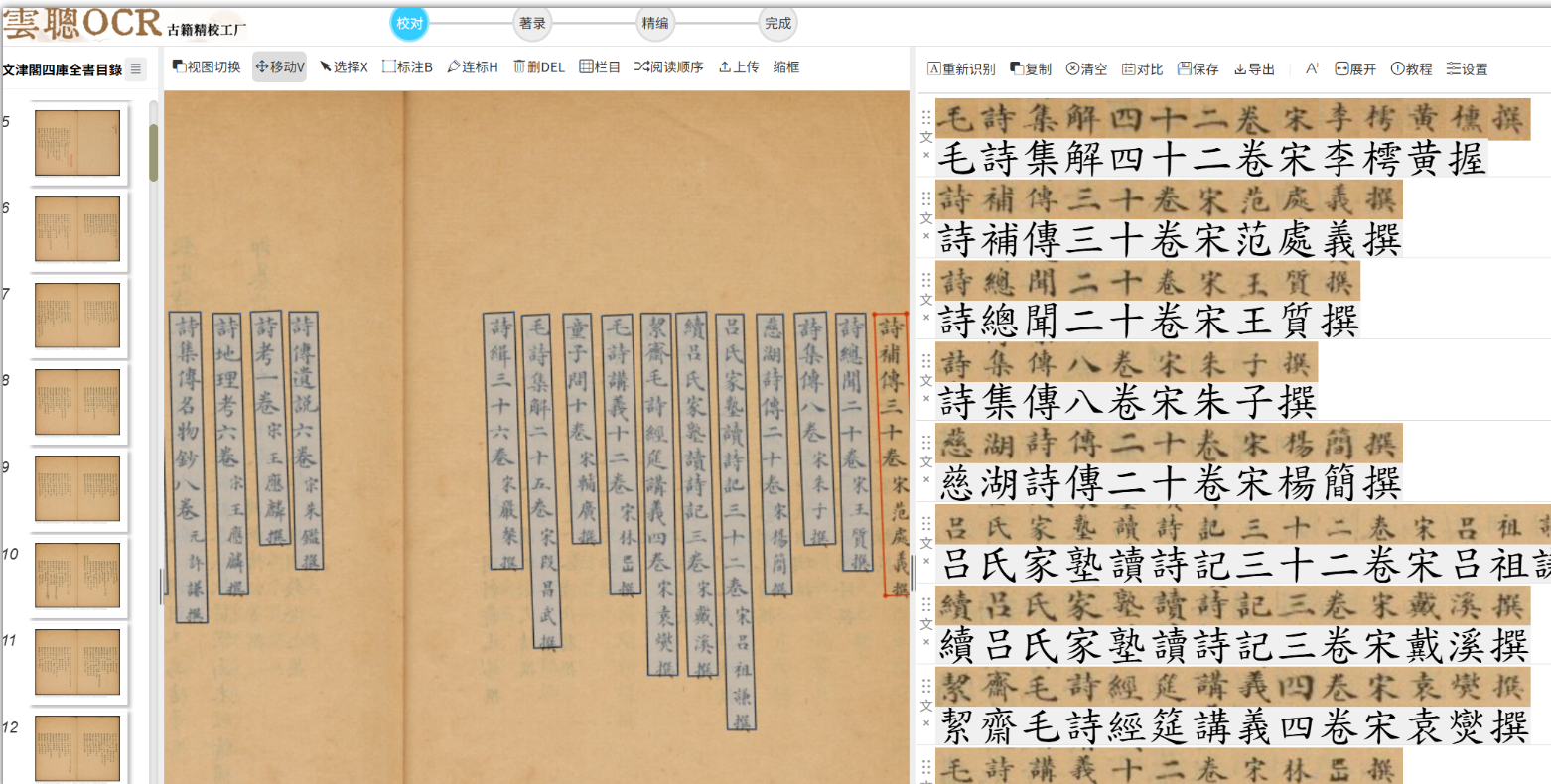Delete the 絜齋毛詩經筵講義 row with ×

[925, 723]
